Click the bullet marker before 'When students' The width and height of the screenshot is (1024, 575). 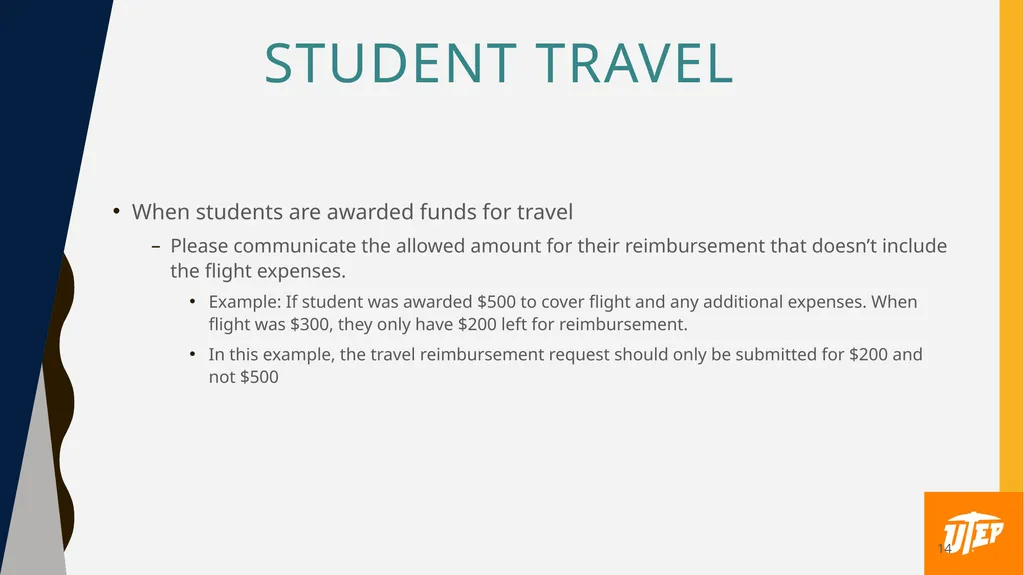[116, 211]
